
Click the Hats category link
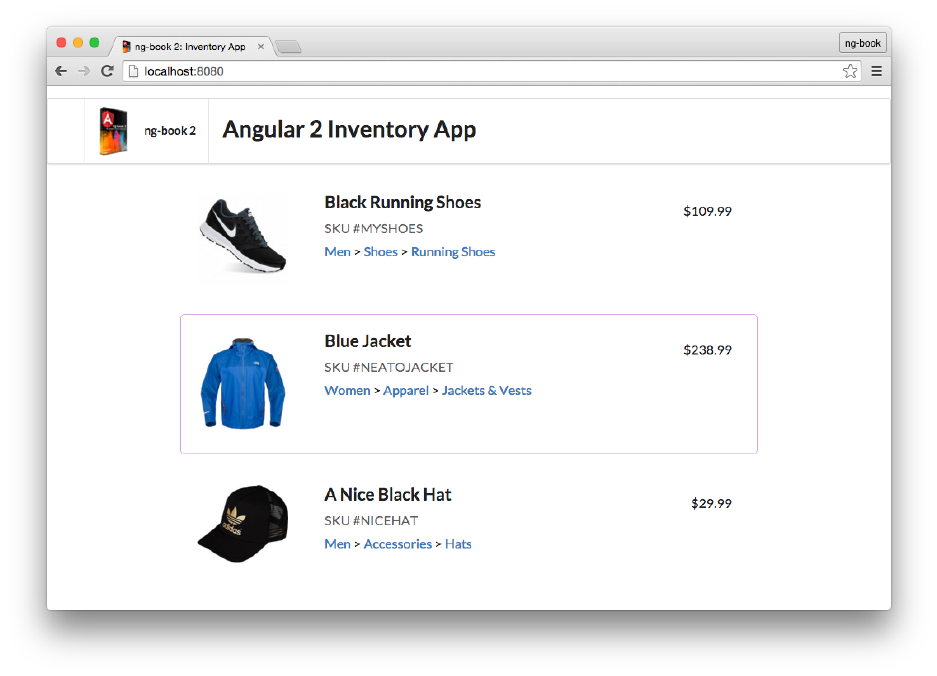(458, 544)
